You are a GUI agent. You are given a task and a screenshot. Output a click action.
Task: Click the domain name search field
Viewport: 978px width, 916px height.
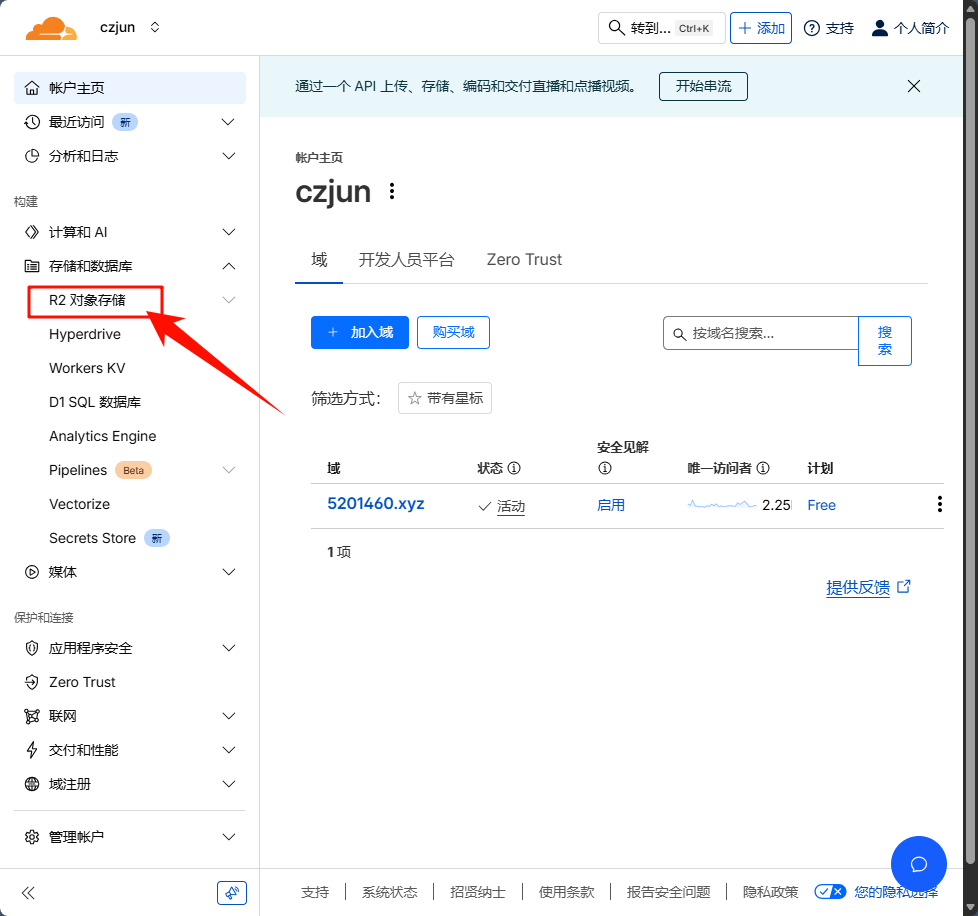(x=770, y=333)
